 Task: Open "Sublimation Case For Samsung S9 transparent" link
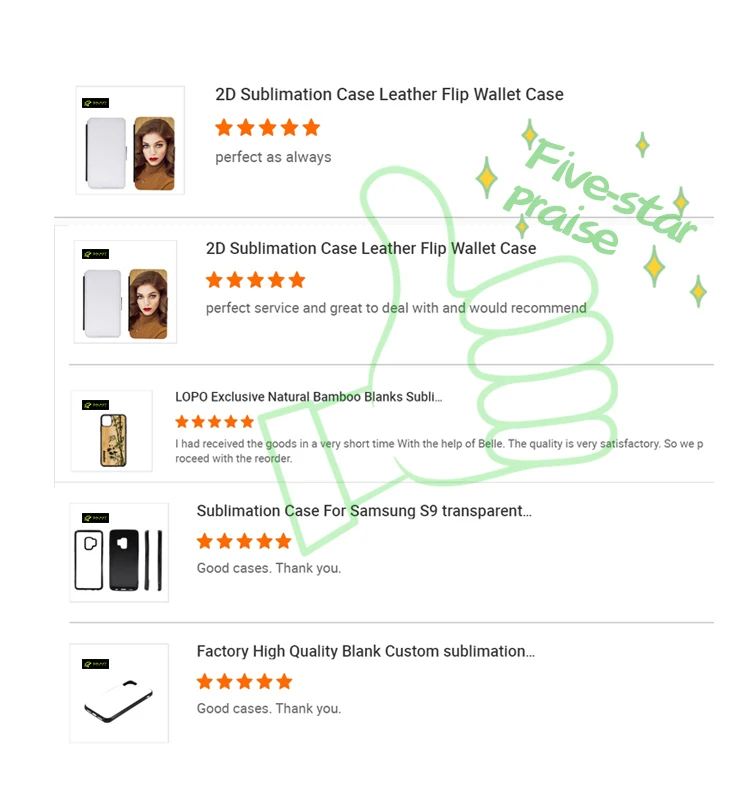point(364,511)
